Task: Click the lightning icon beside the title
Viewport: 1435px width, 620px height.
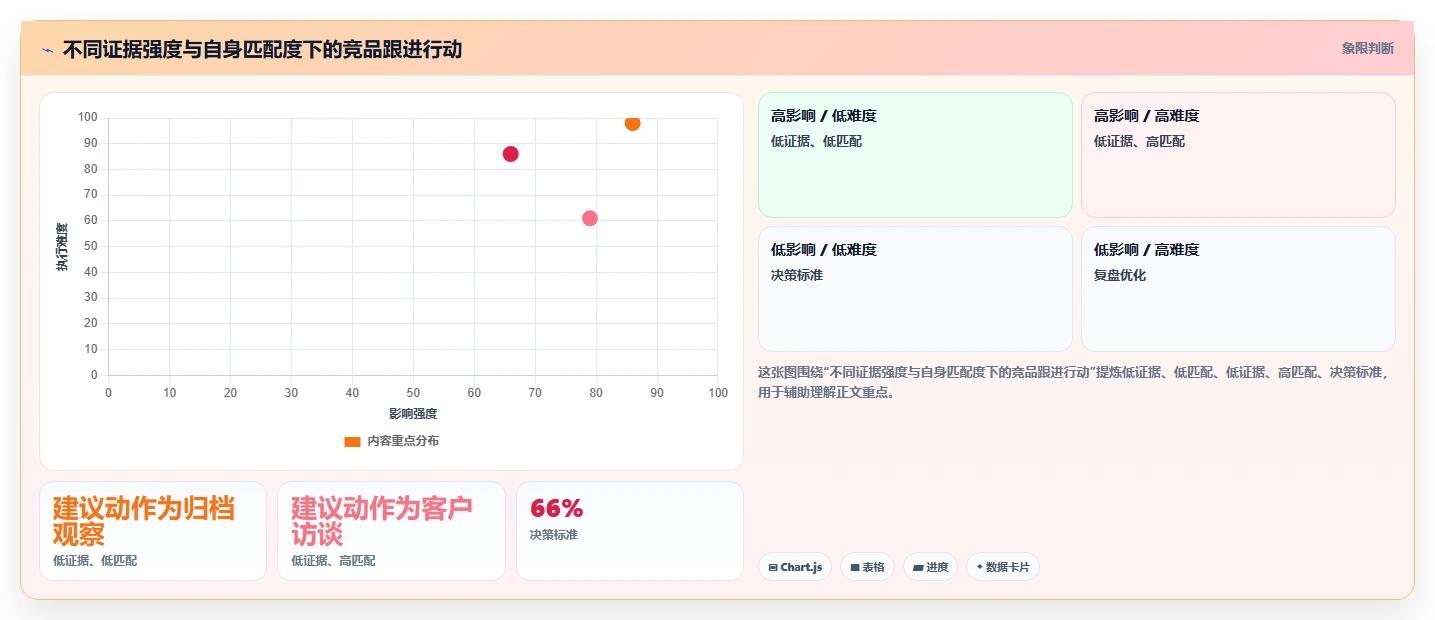Action: [x=47, y=49]
